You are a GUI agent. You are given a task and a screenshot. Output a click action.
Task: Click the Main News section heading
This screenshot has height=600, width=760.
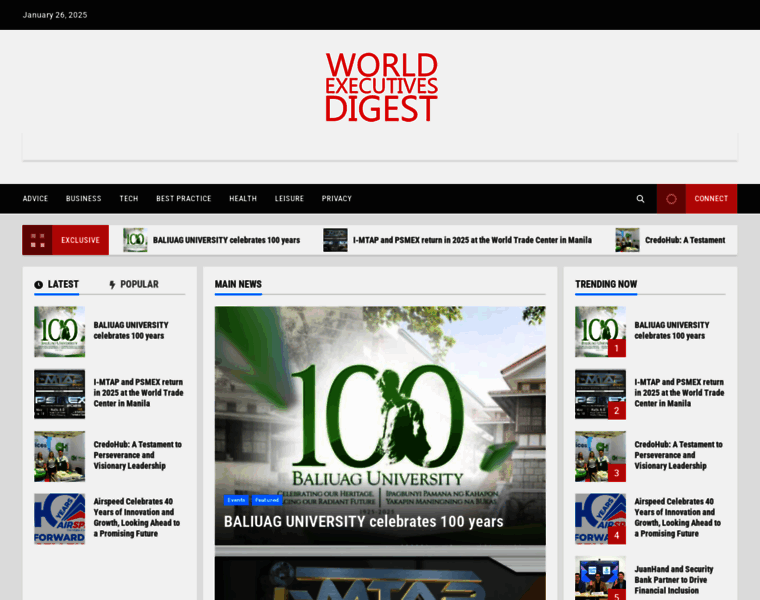pyautogui.click(x=238, y=284)
